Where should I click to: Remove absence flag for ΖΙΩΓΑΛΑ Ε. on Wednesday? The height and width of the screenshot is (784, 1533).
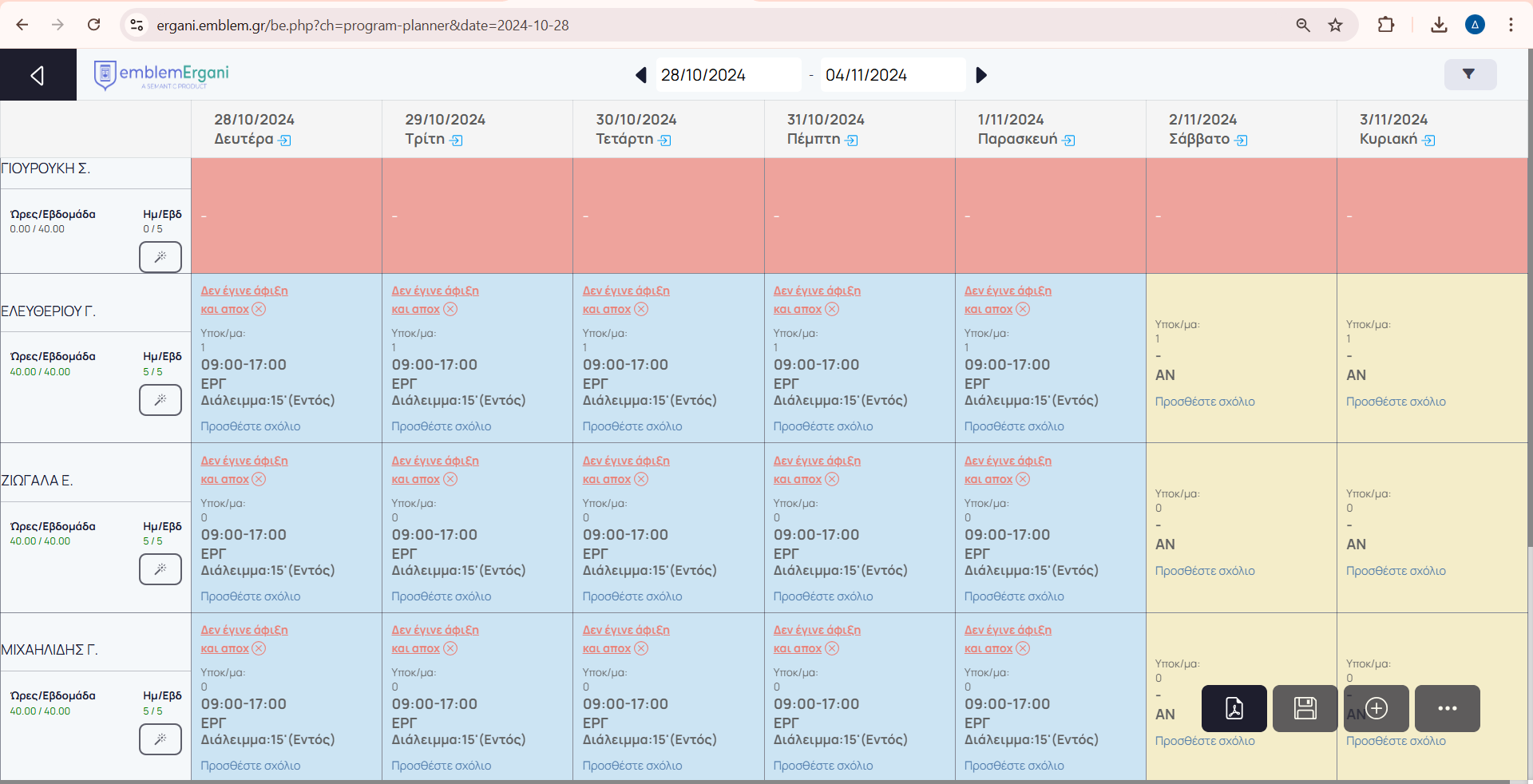641,480
